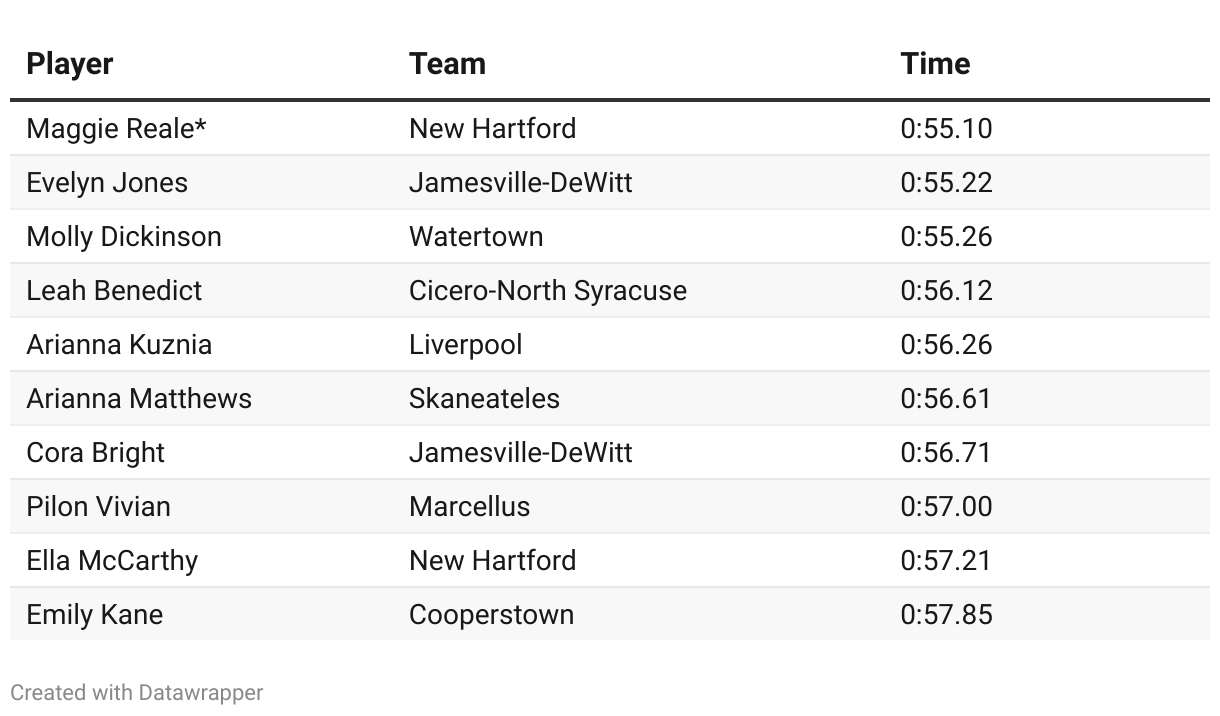Click on Ella McCarthy's name
Screen dimensions: 1220x716
pyautogui.click(x=112, y=561)
